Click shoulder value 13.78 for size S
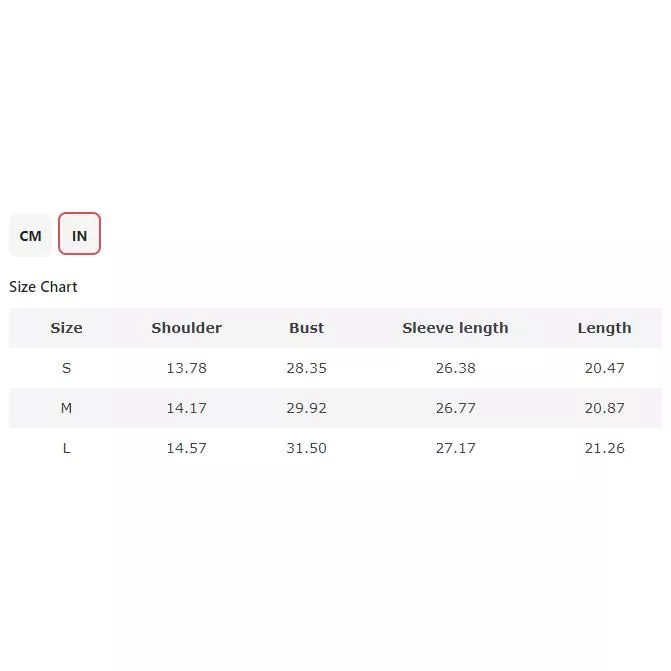This screenshot has width=671, height=671. (186, 368)
